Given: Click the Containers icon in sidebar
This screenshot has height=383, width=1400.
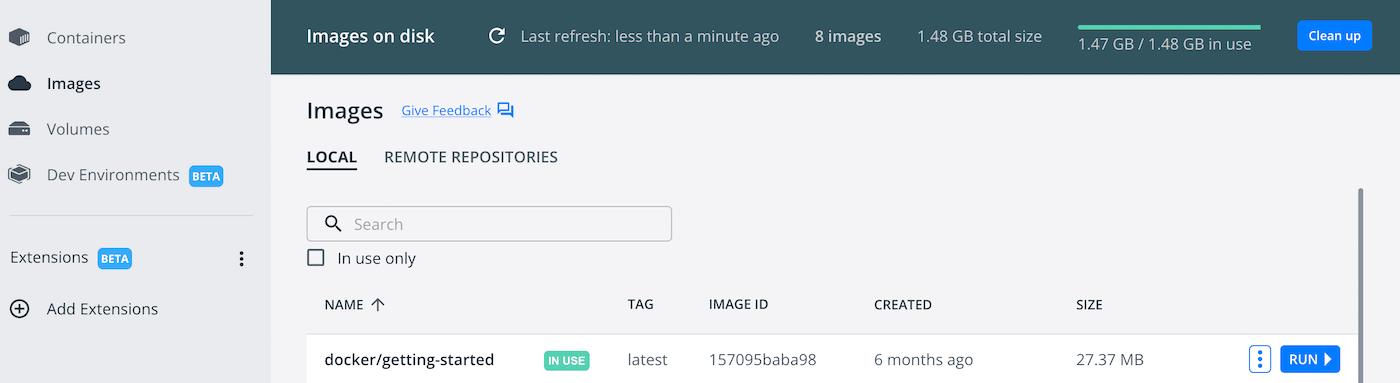Looking at the screenshot, I should coord(19,38).
